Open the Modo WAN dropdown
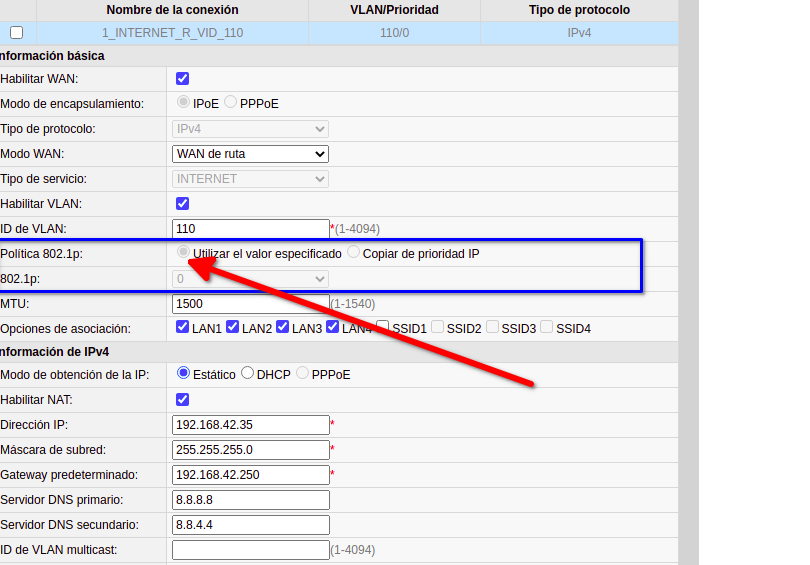The height and width of the screenshot is (565, 810). click(250, 154)
